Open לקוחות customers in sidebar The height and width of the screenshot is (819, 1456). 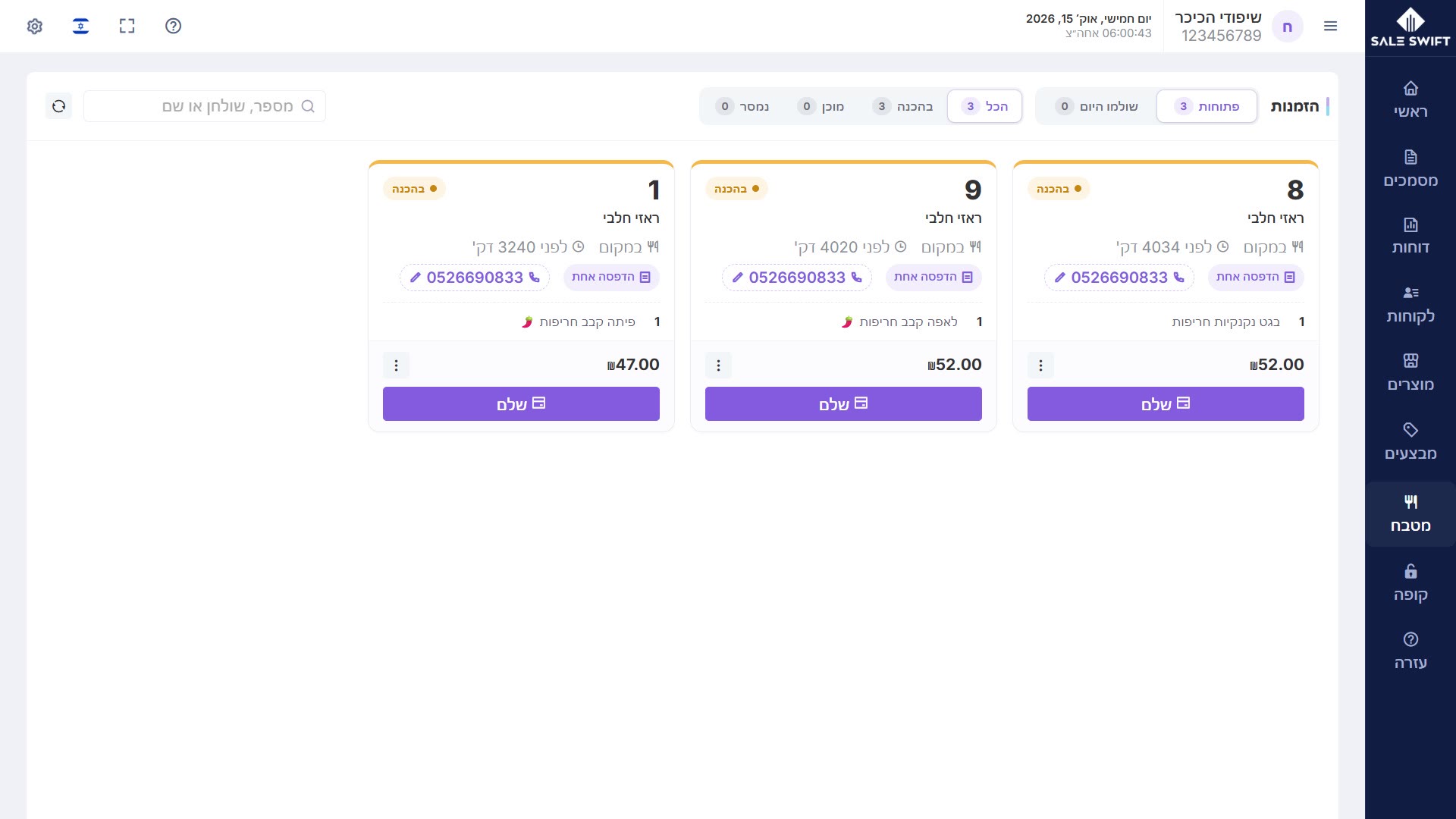[1410, 305]
